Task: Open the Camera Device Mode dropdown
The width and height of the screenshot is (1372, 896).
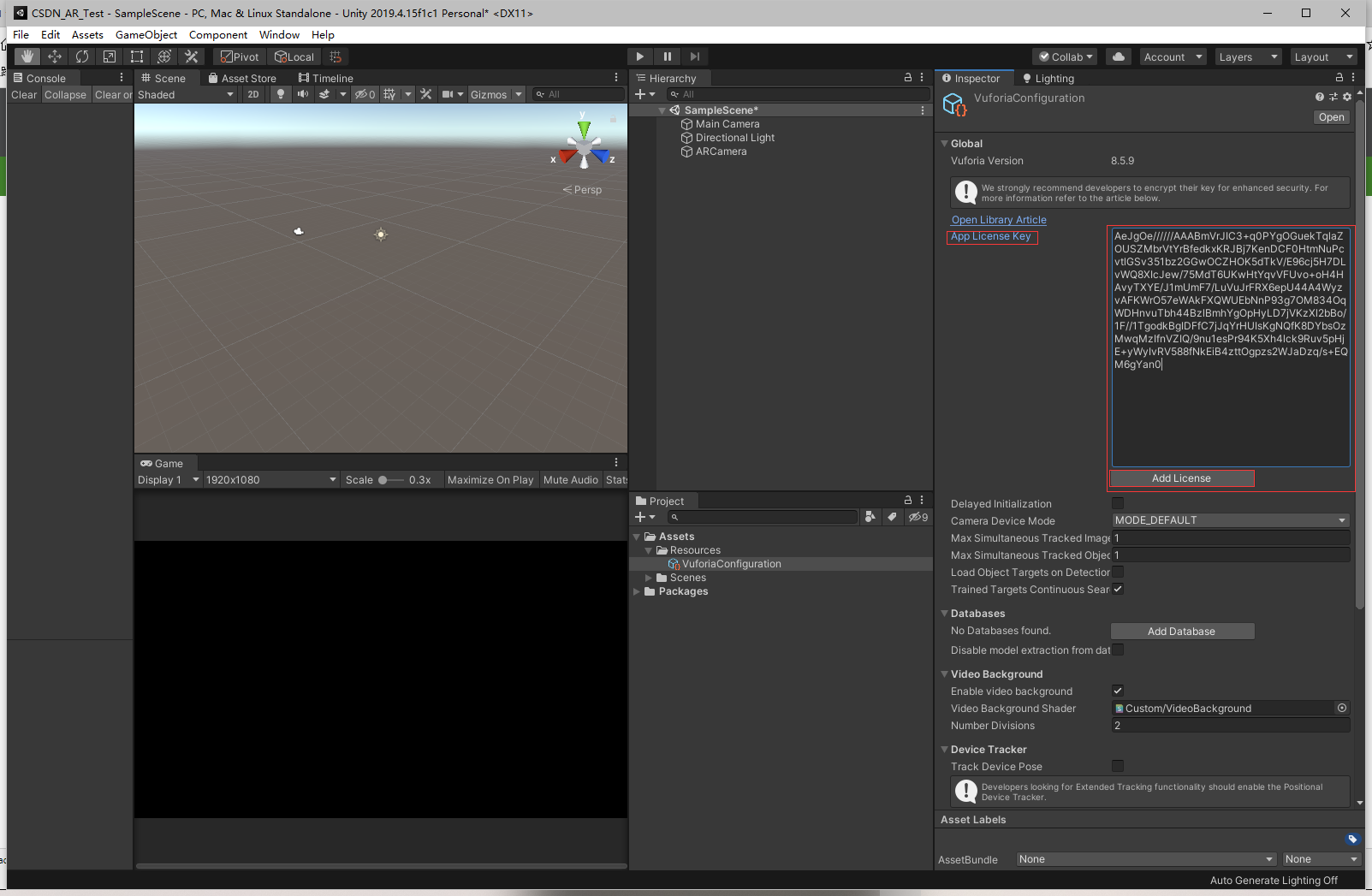Action: tap(1230, 519)
